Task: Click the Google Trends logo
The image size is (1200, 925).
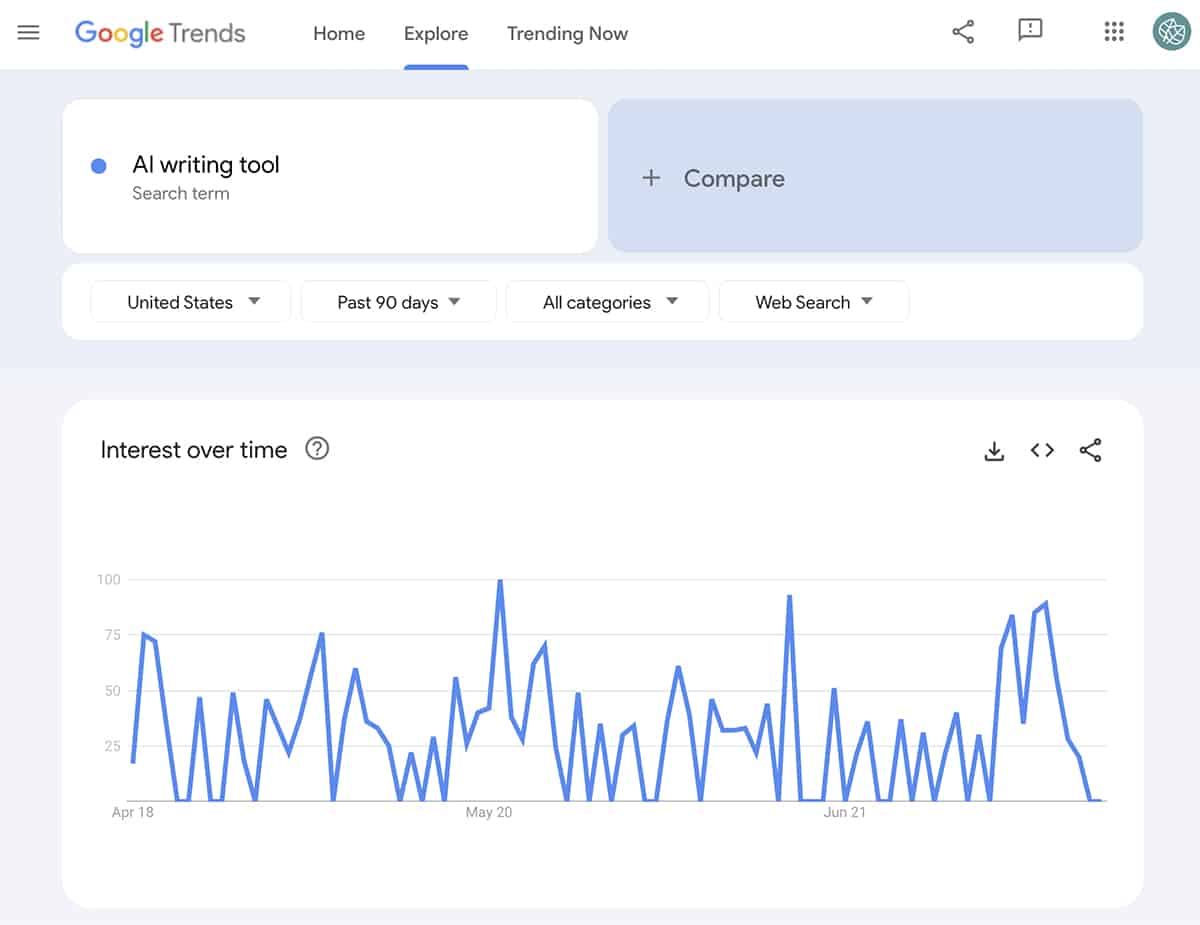Action: 160,33
